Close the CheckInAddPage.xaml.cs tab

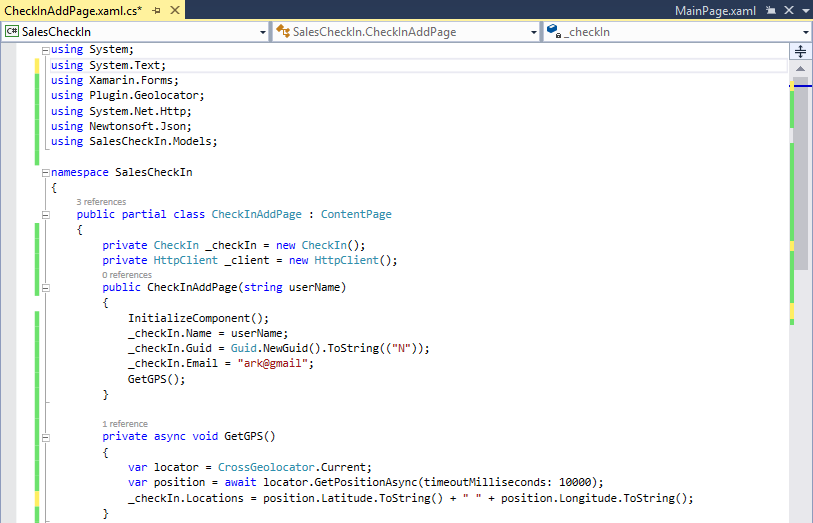[x=175, y=10]
